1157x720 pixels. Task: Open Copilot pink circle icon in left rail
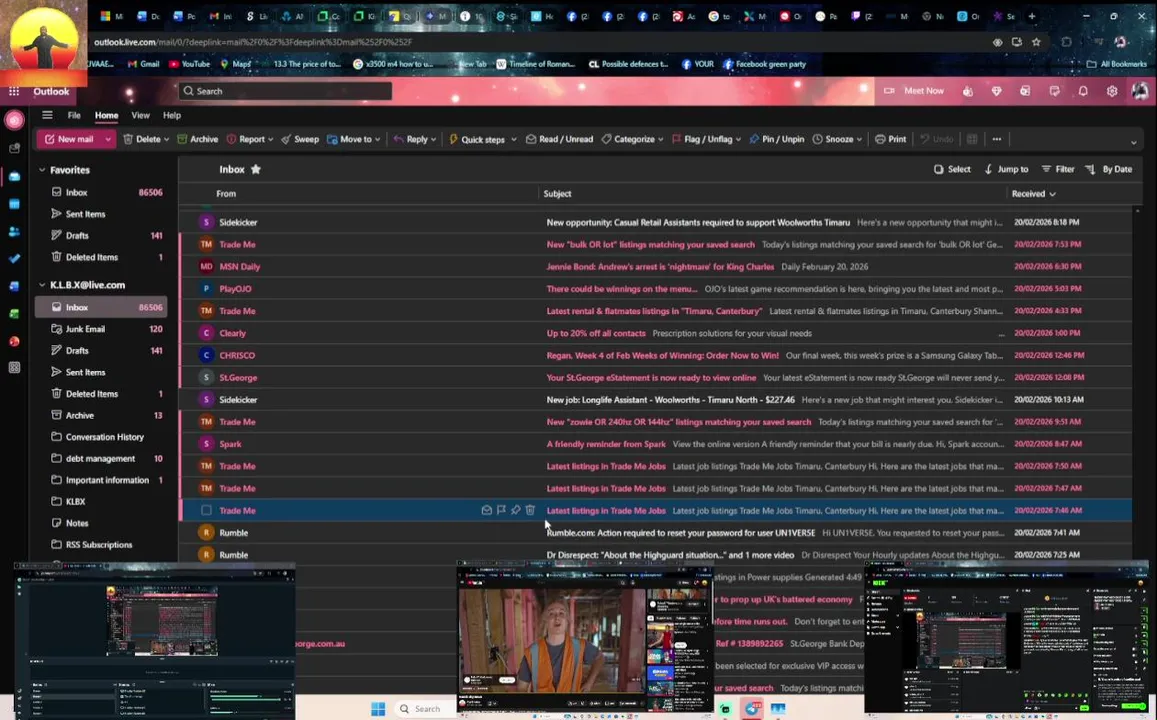coord(14,120)
